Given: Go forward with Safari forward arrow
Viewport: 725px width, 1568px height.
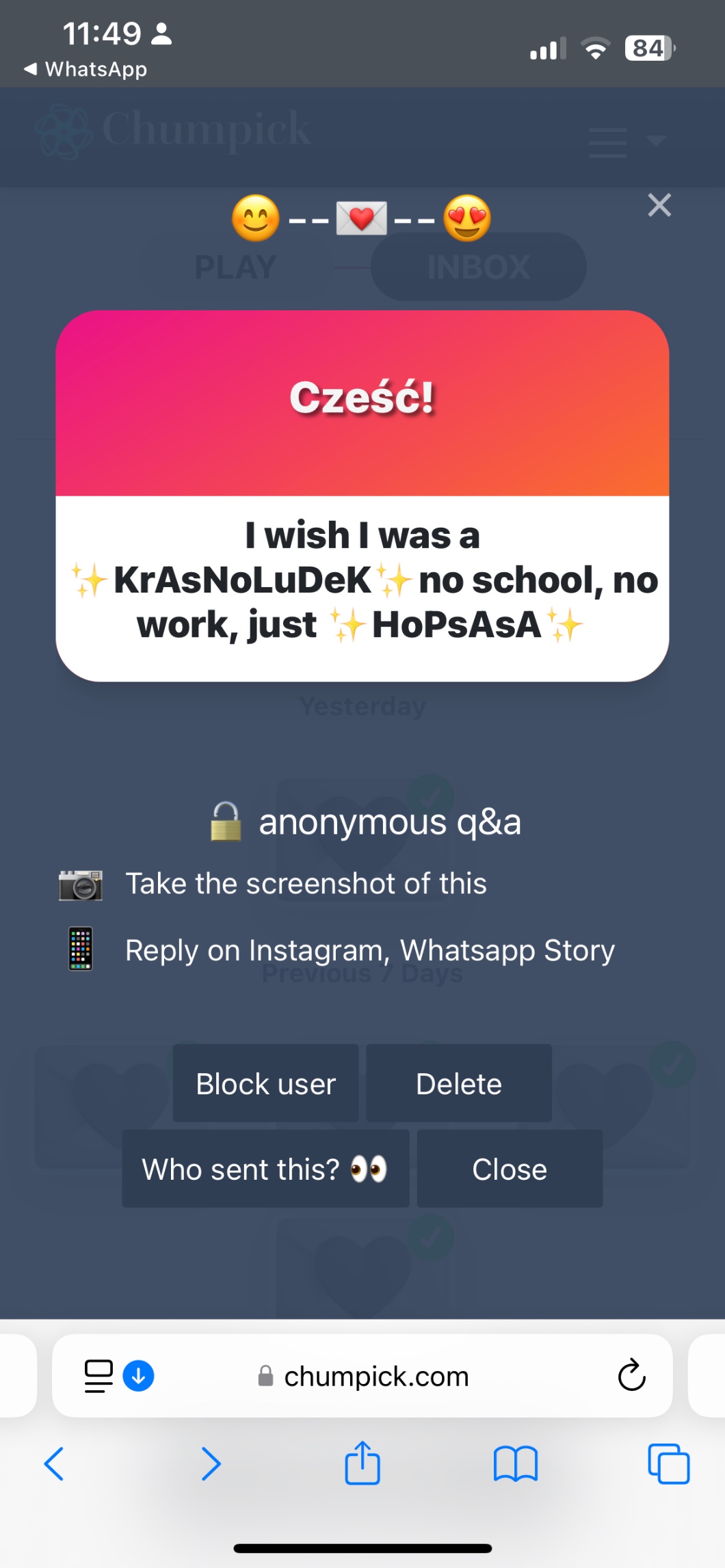Looking at the screenshot, I should click(211, 1463).
